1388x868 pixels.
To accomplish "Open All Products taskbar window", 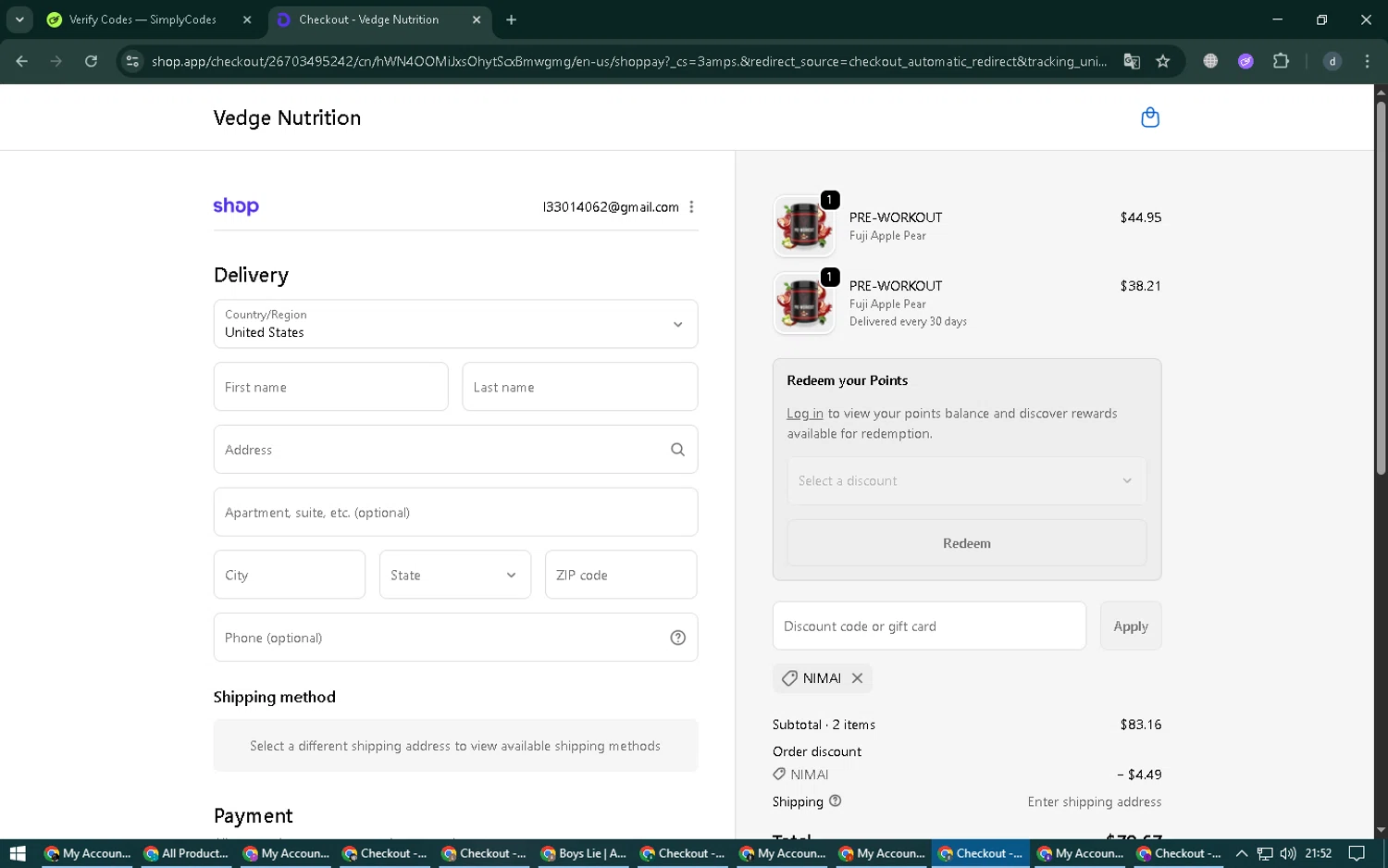I will [186, 853].
